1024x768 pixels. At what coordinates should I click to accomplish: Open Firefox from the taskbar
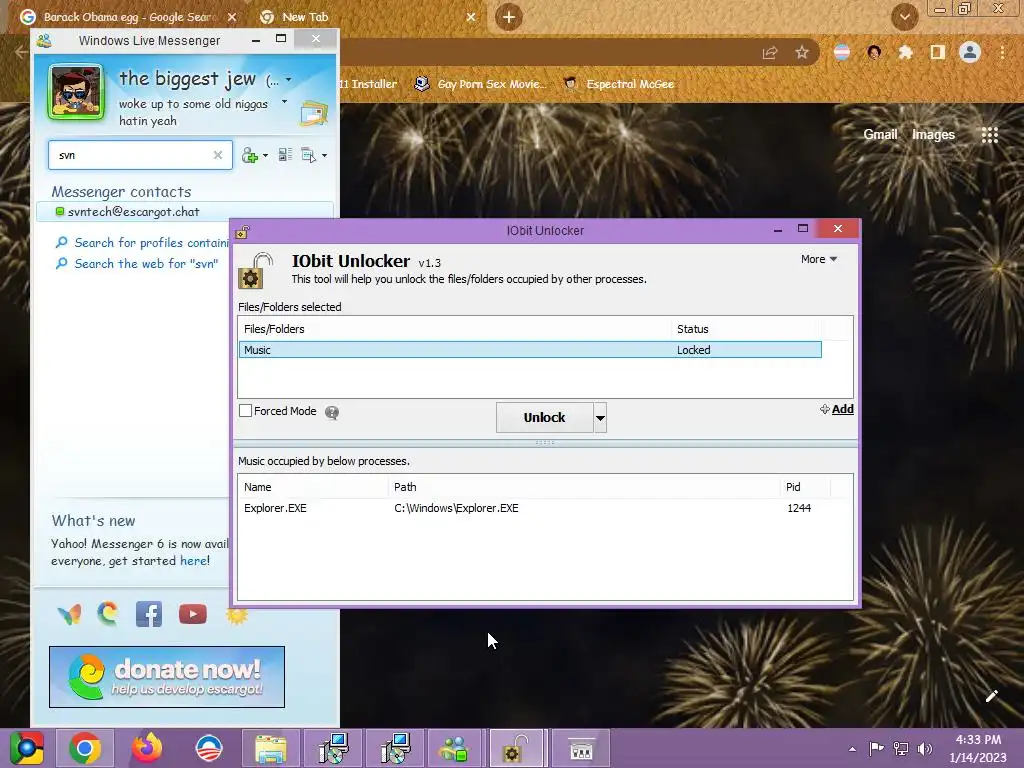[x=147, y=748]
